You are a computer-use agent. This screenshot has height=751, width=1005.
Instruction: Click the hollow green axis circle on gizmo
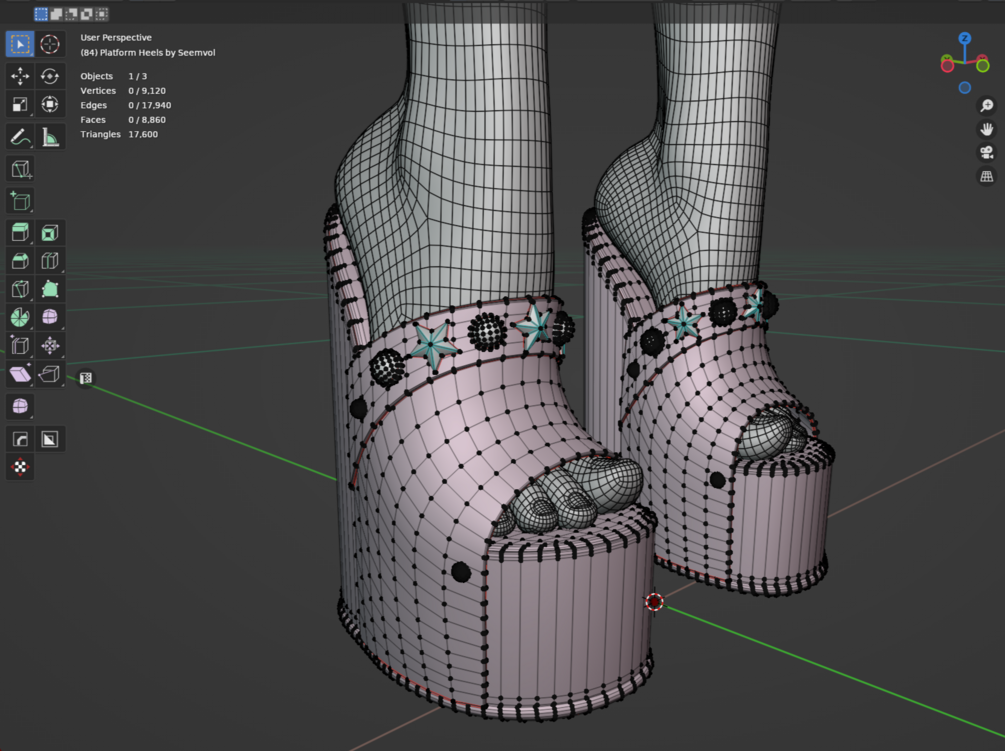[x=983, y=65]
